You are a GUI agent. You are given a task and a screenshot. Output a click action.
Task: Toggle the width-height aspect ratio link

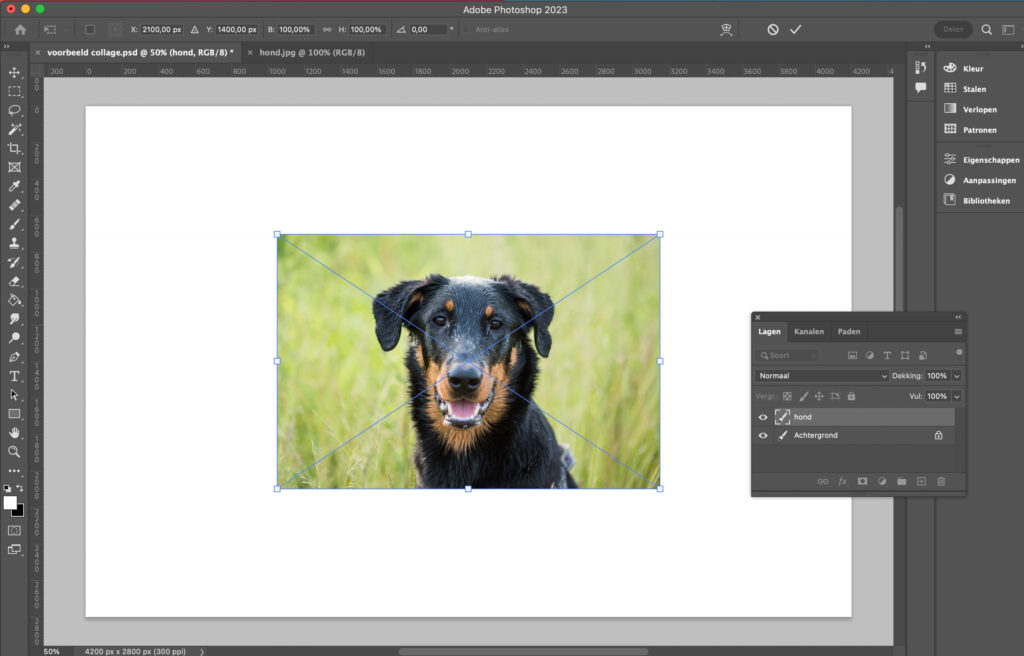coord(327,30)
